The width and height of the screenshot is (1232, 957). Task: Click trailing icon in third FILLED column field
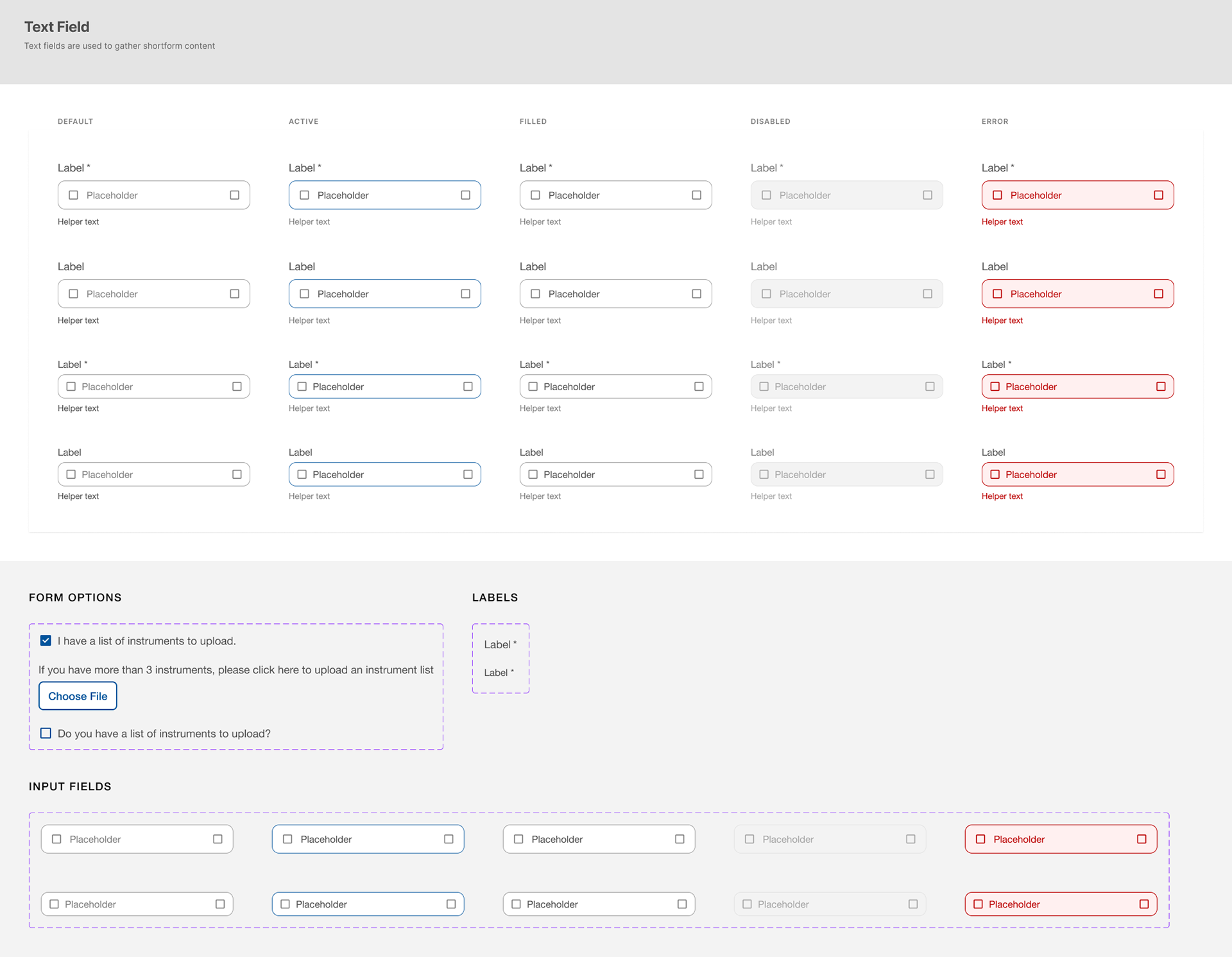(x=699, y=386)
